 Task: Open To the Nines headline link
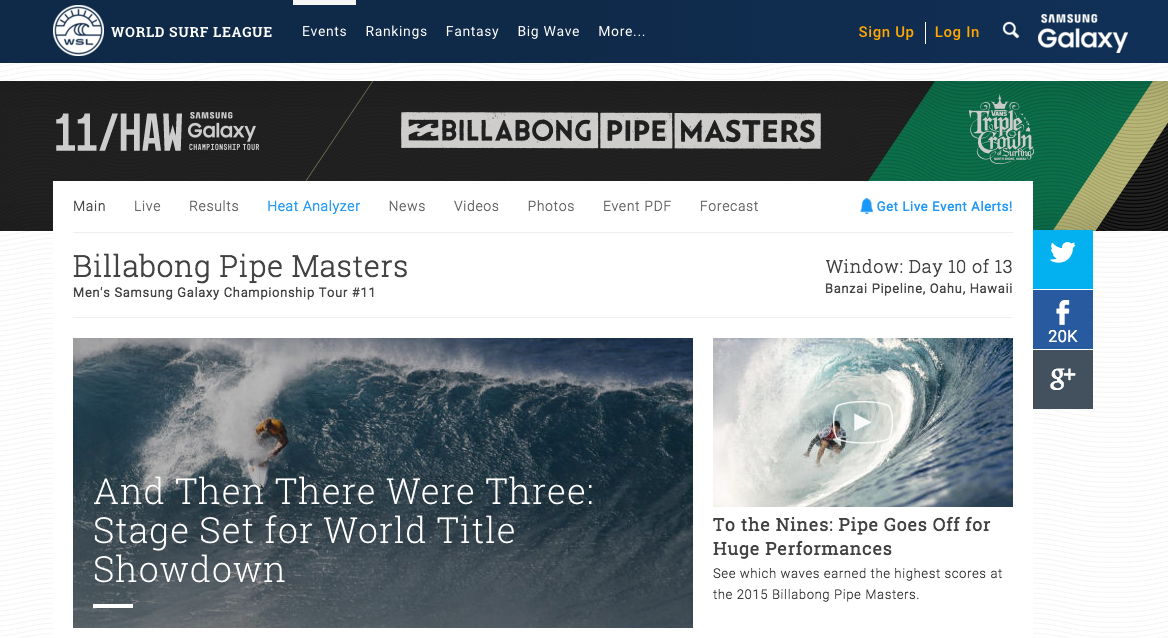pos(851,537)
